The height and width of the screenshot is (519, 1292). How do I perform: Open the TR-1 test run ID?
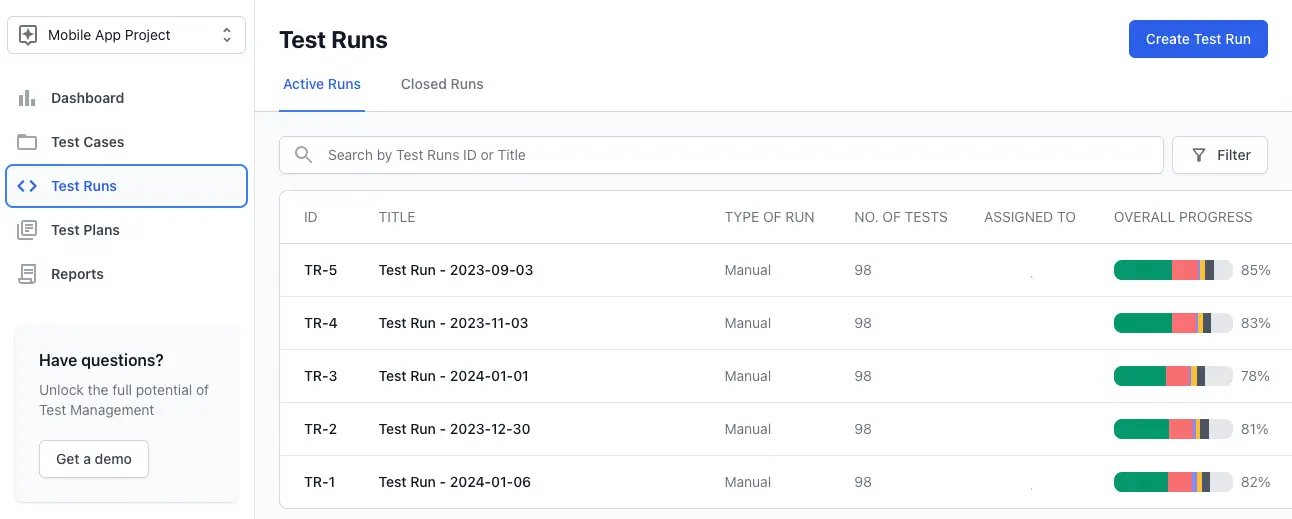tap(320, 482)
